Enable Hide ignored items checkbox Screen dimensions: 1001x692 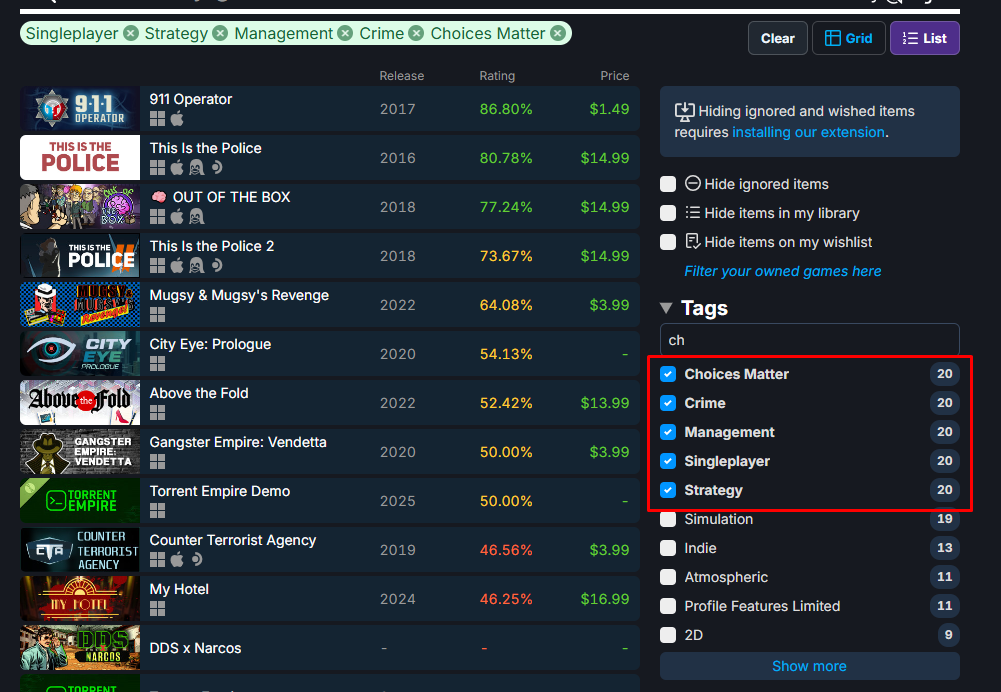click(x=668, y=184)
